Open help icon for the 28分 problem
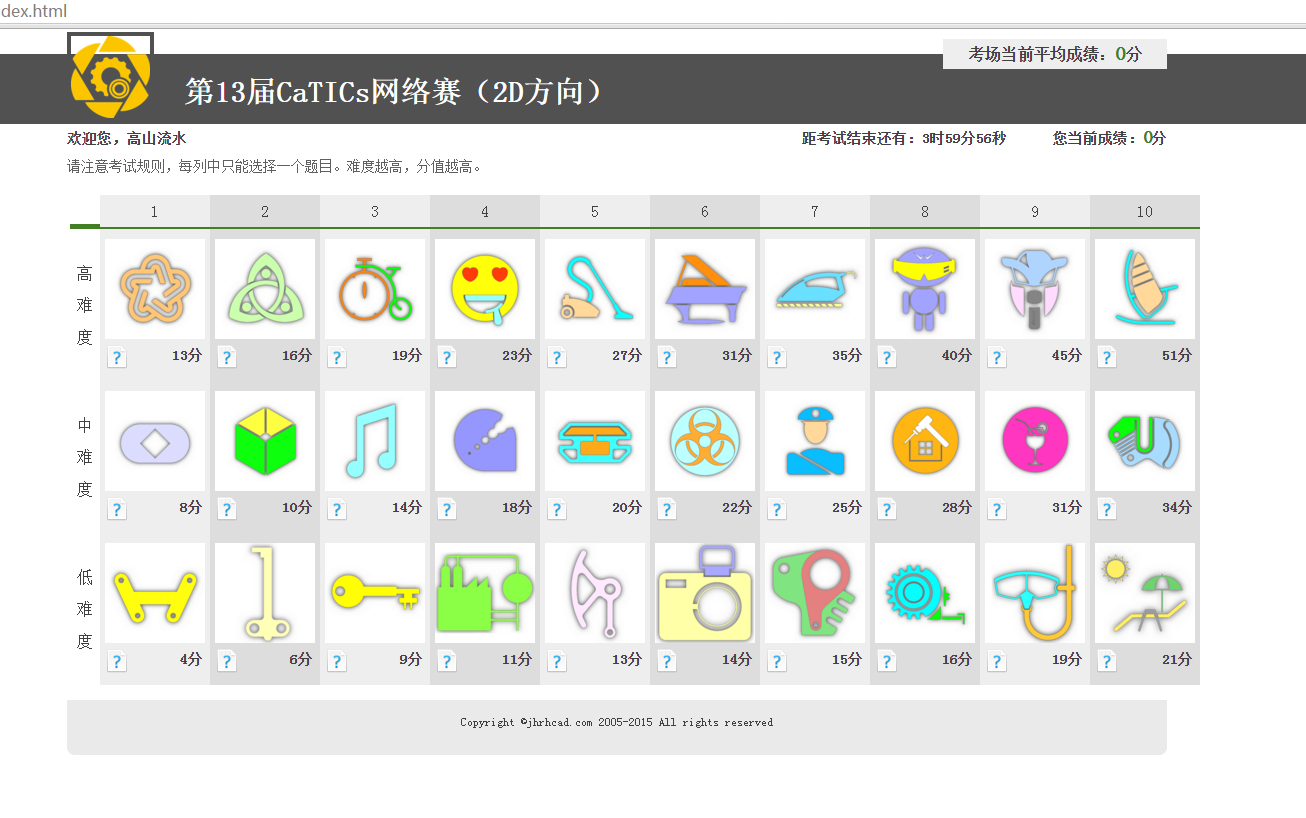The image size is (1306, 818). click(887, 509)
